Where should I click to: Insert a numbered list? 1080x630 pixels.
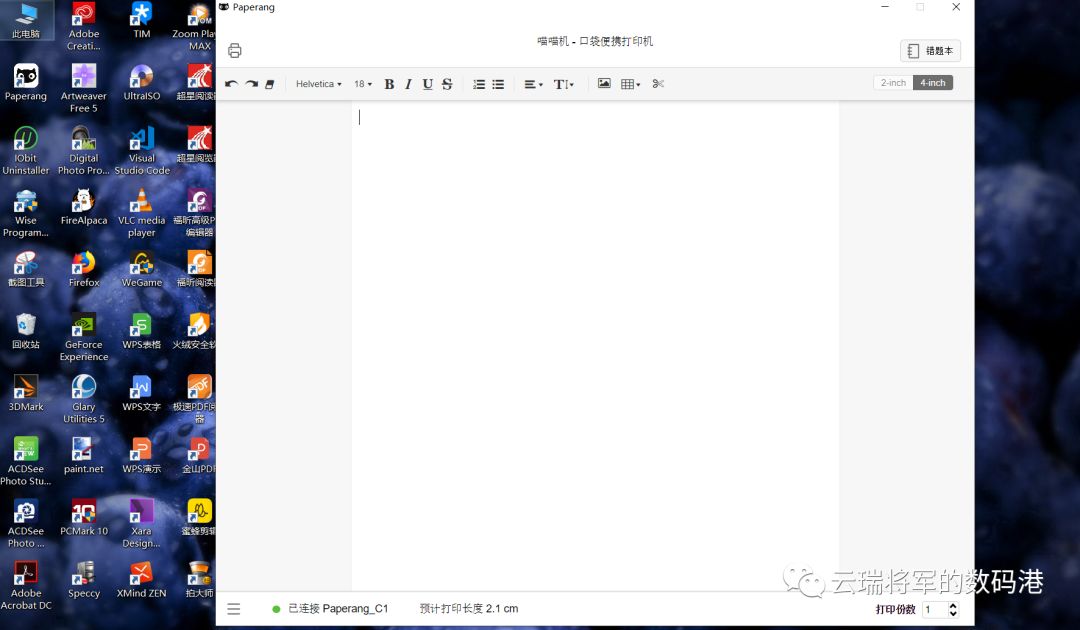479,84
